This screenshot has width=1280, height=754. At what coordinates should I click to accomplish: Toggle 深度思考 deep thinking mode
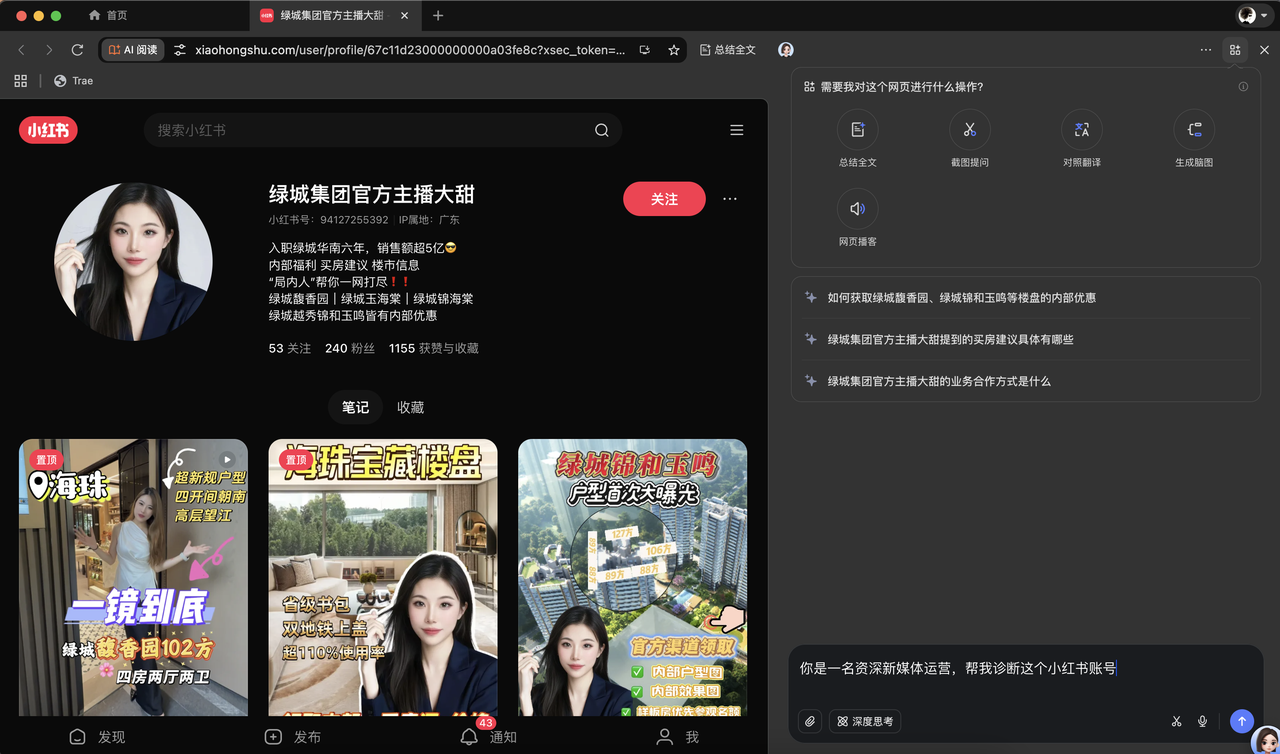point(864,721)
